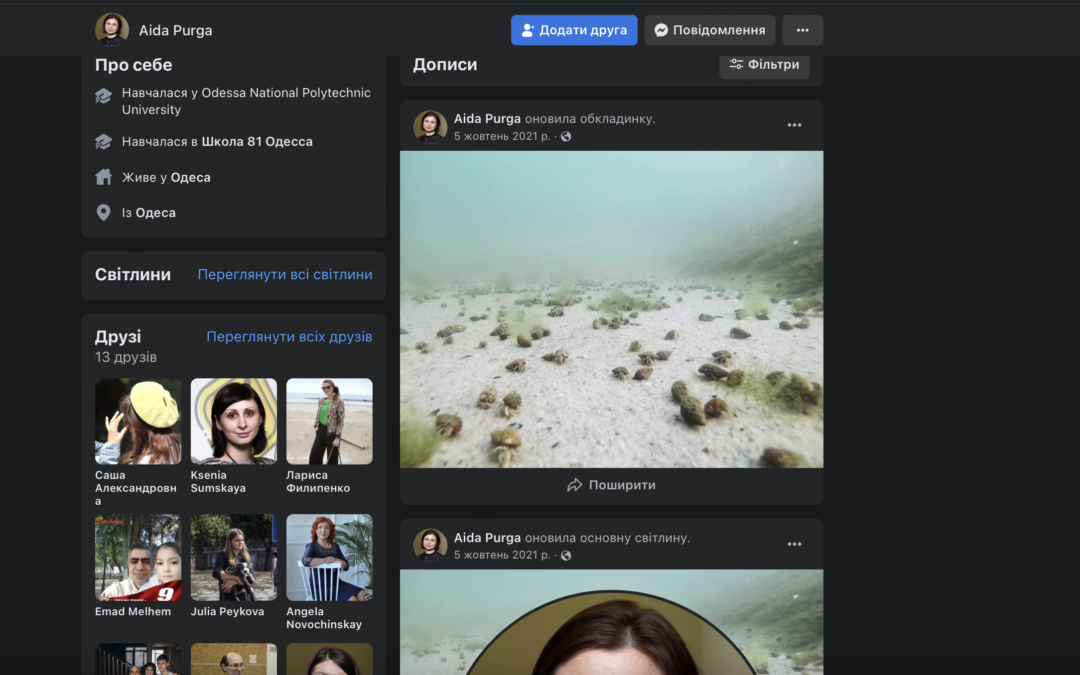Click location pin icon beside Із Одеса
Image resolution: width=1080 pixels, height=675 pixels.
tap(103, 213)
